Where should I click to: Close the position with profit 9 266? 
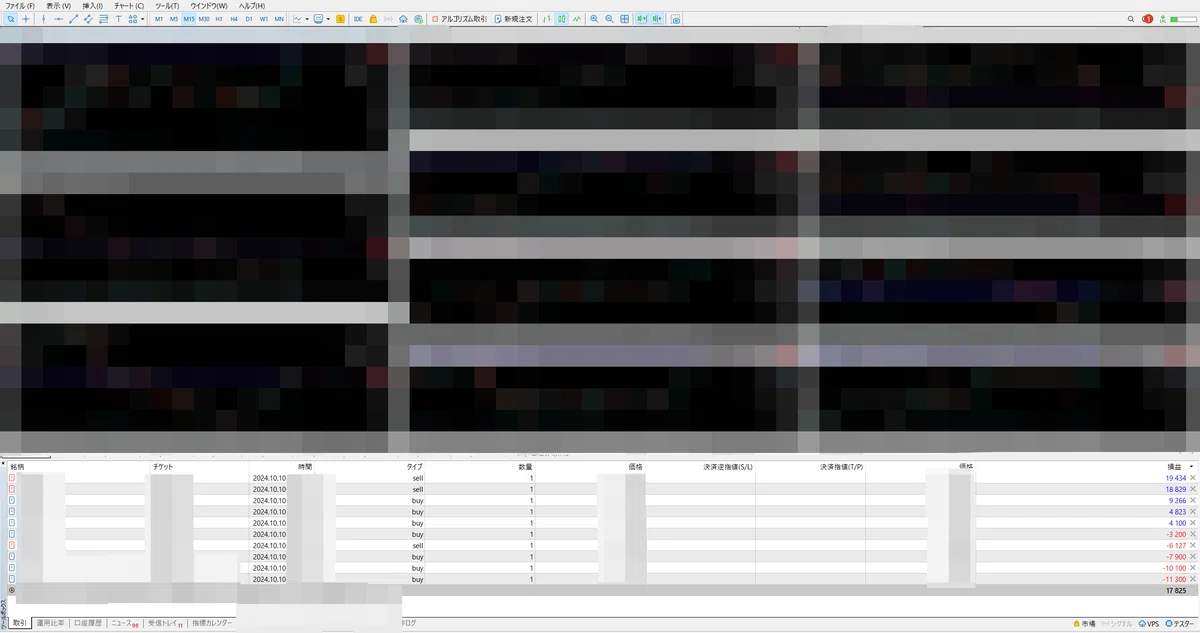click(x=1192, y=501)
